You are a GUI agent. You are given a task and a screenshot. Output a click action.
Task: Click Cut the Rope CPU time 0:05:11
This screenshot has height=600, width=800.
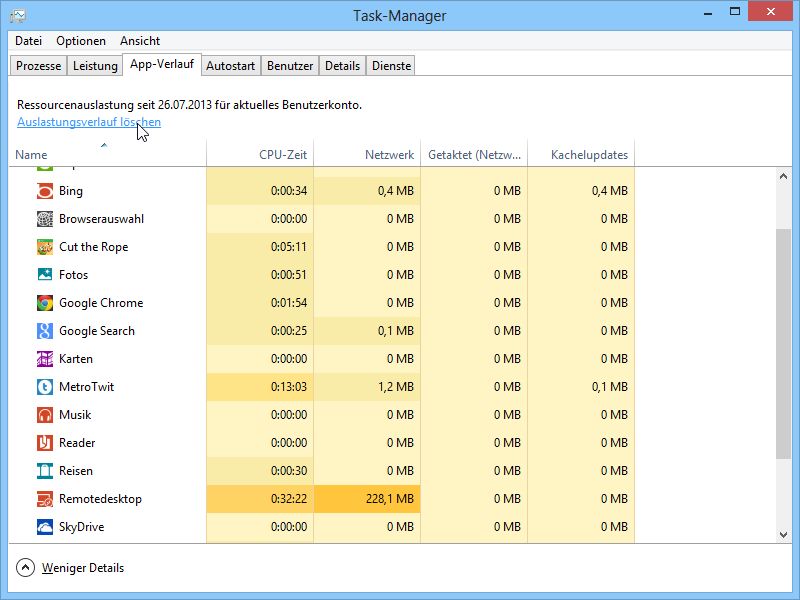coord(289,247)
